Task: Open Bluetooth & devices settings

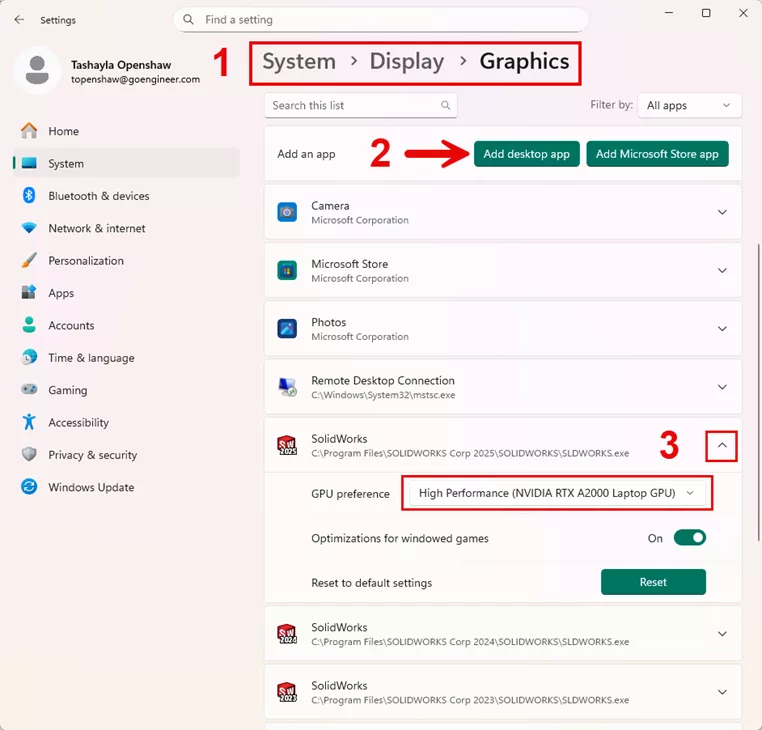Action: click(126, 196)
